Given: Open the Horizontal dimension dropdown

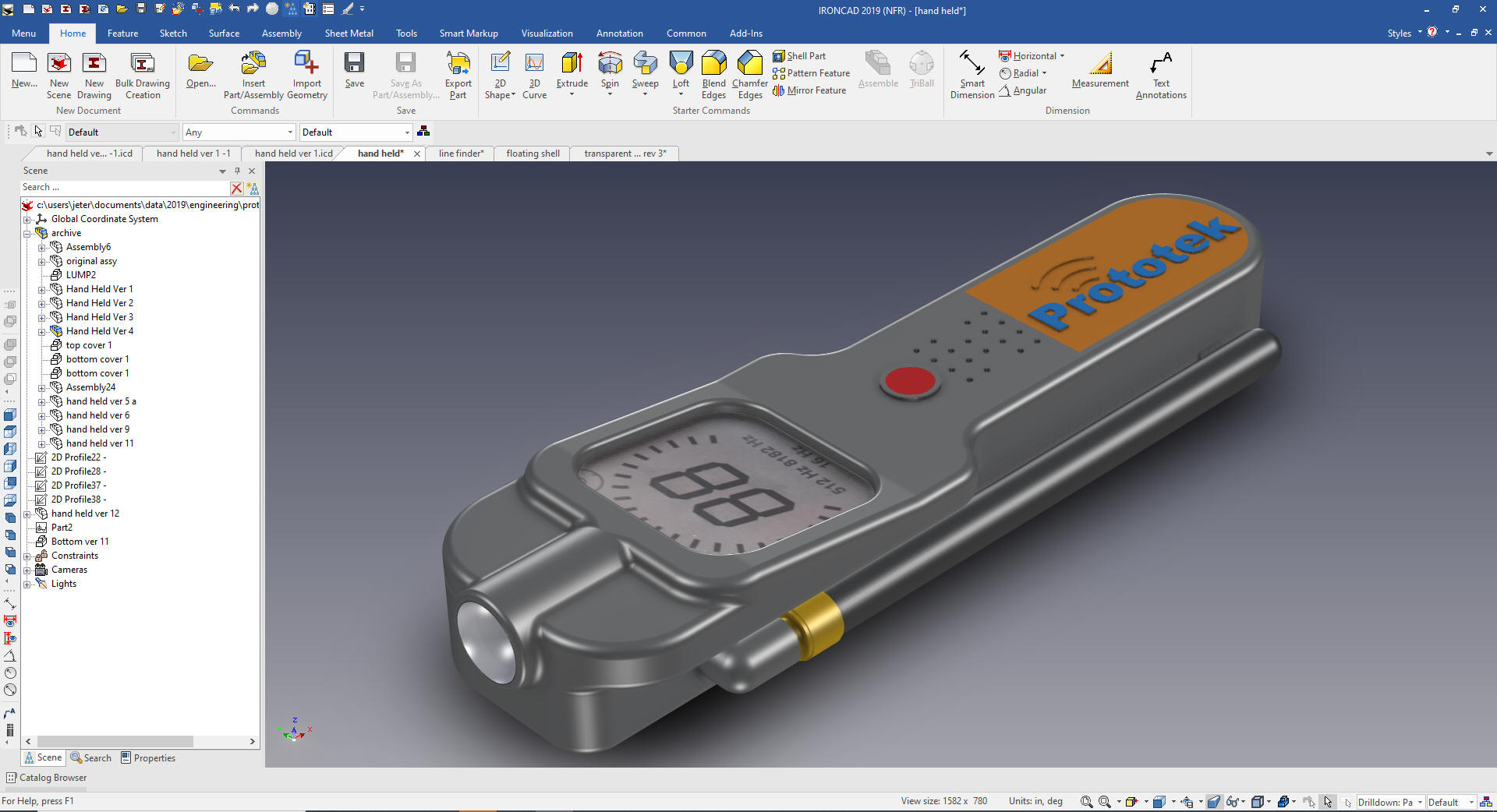Looking at the screenshot, I should pos(1062,56).
